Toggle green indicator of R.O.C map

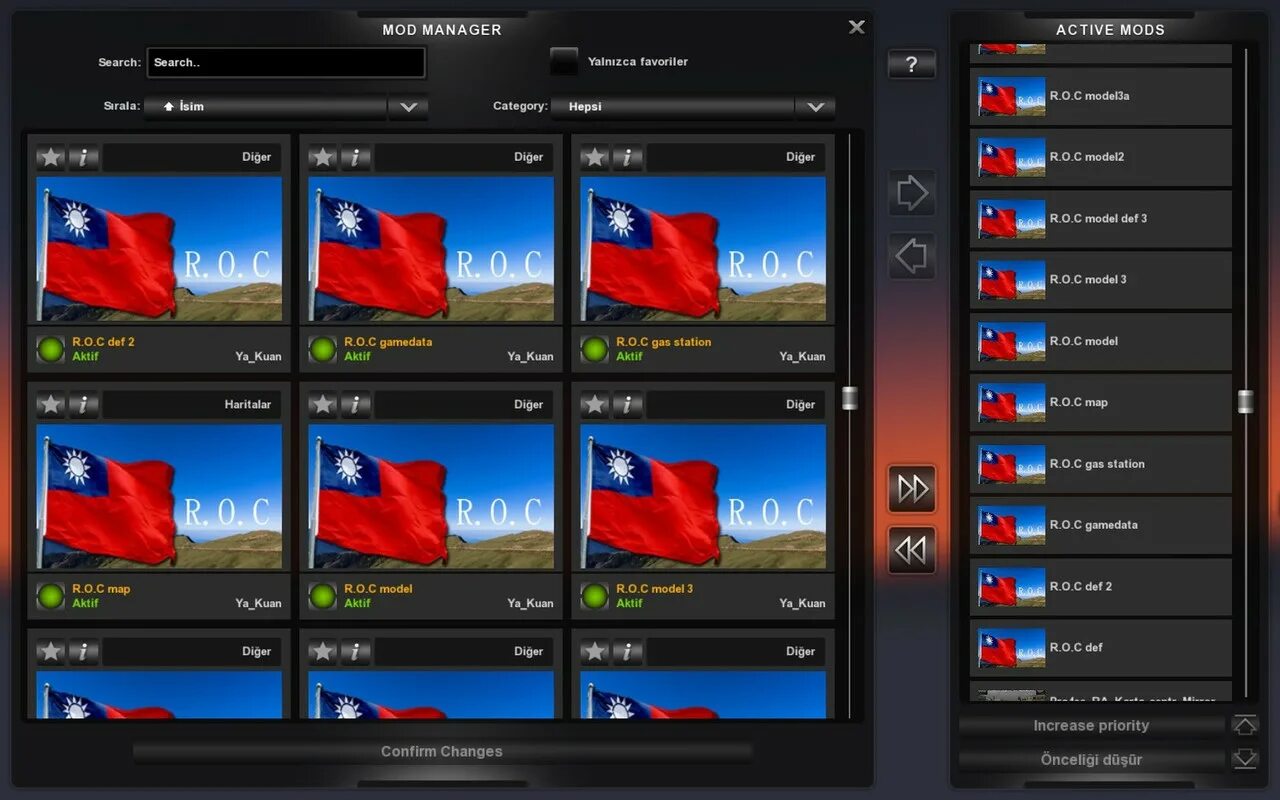[x=51, y=596]
